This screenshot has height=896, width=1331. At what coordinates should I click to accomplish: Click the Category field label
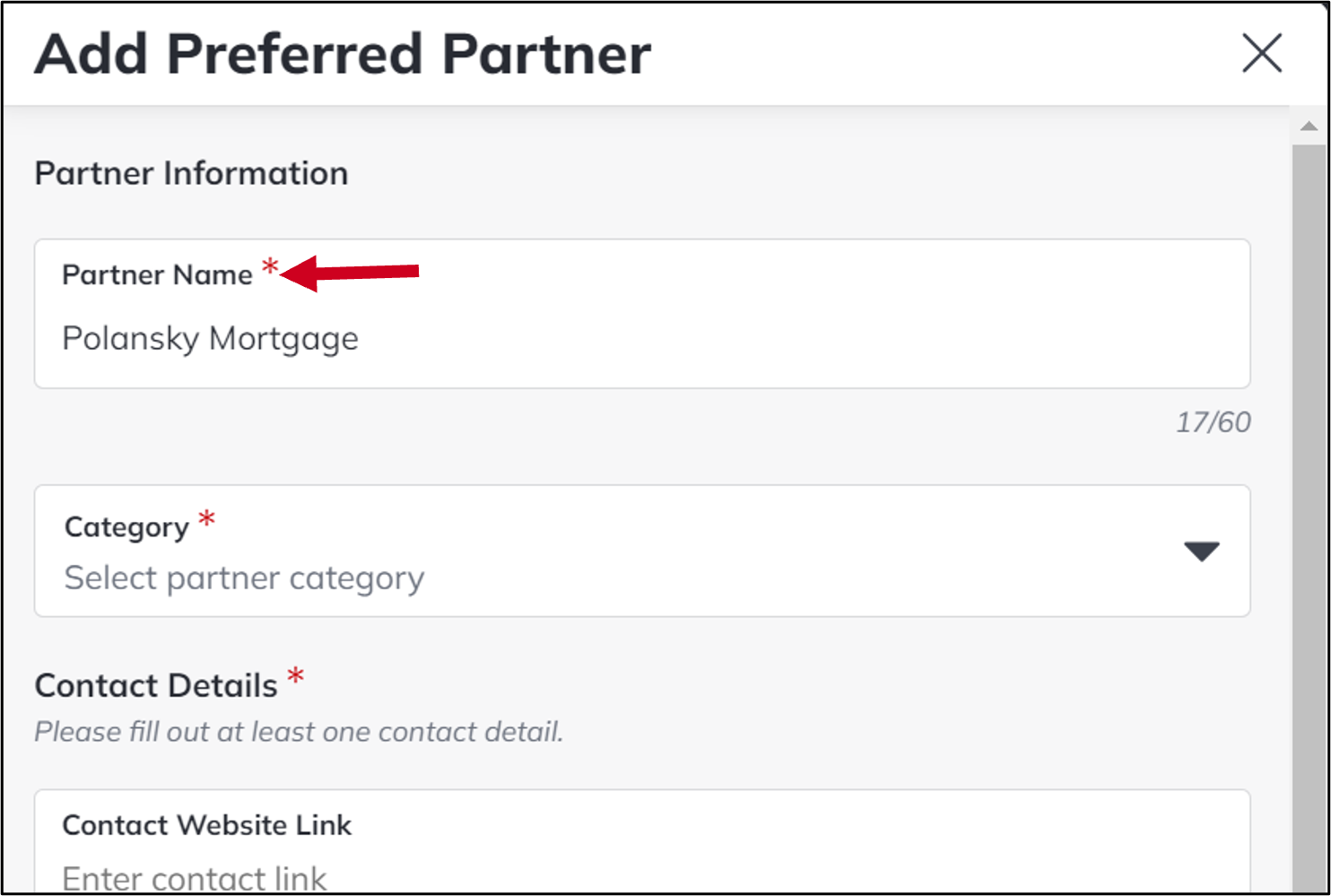point(124,526)
